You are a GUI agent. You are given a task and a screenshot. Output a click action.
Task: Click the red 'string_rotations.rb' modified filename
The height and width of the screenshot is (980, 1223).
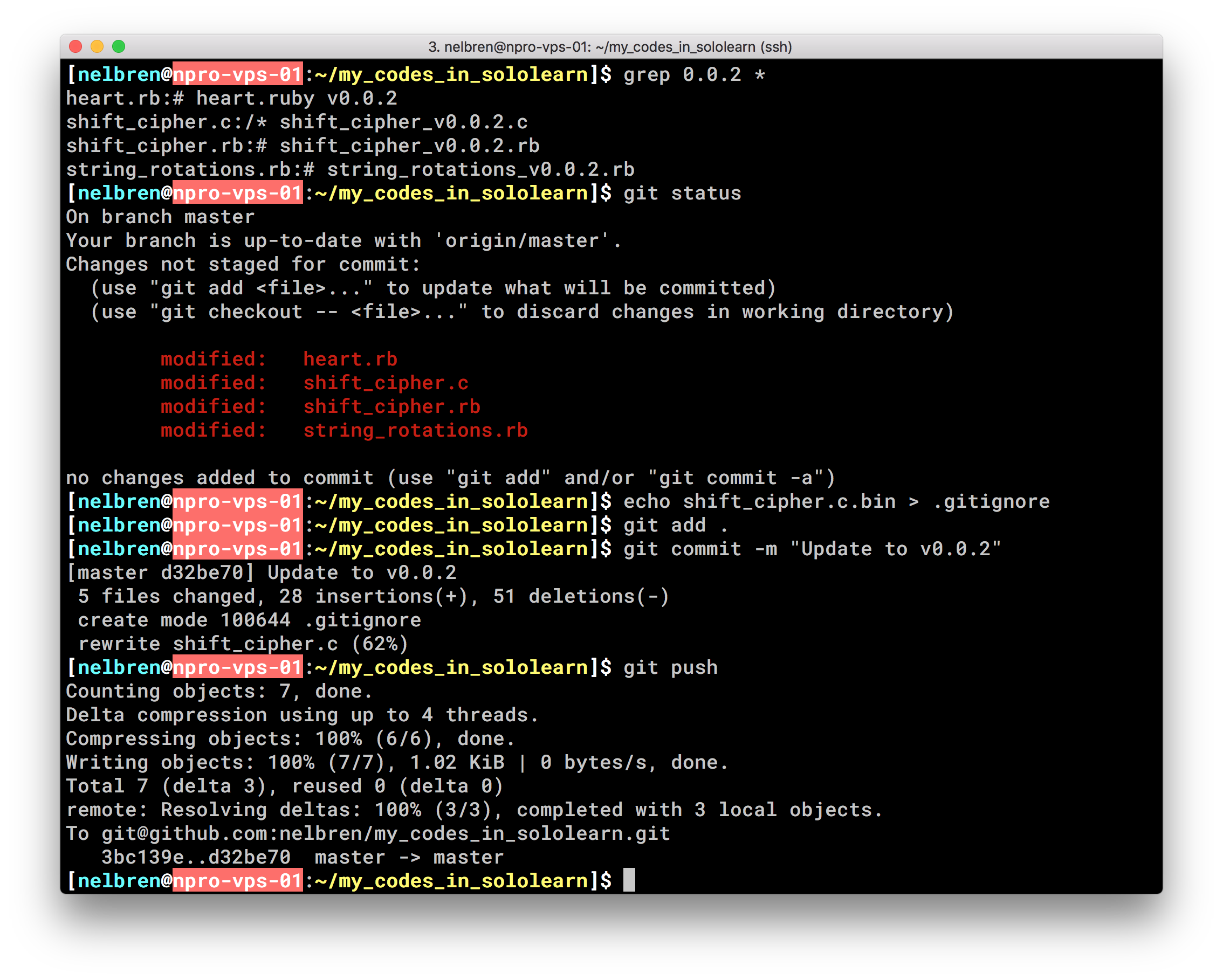click(x=415, y=431)
